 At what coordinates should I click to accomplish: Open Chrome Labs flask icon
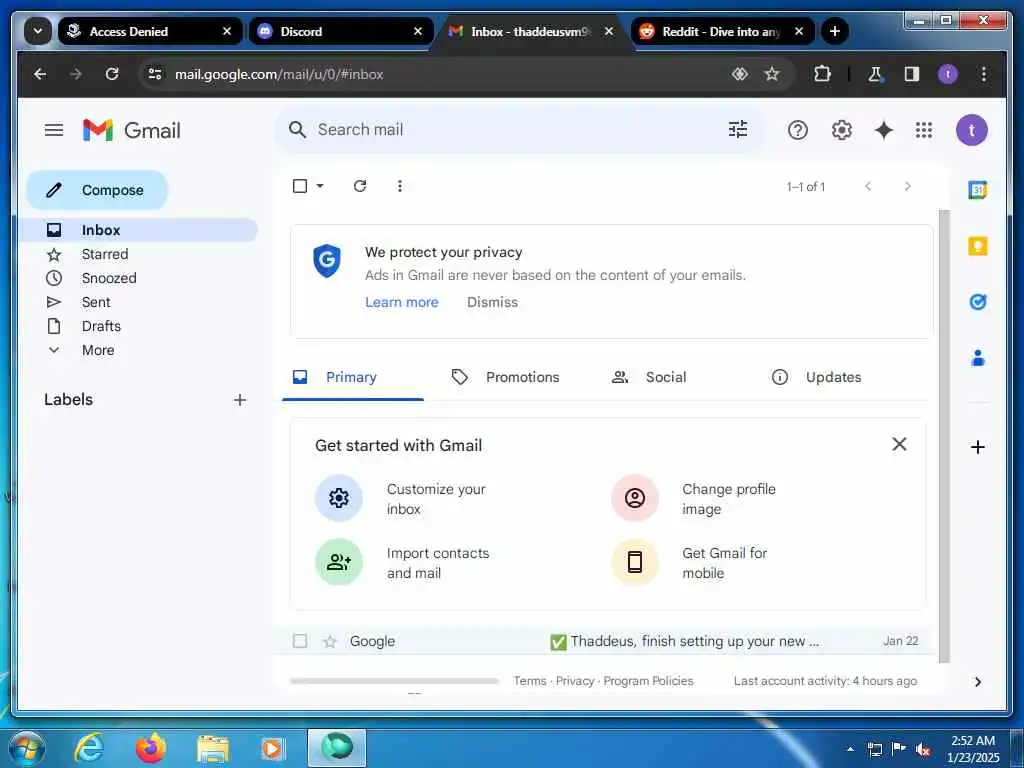pyautogui.click(x=874, y=74)
